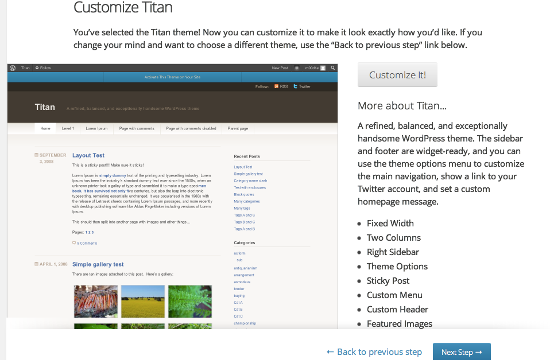Click the comment bubble icon under Layout Test
This screenshot has width=550, height=360.
pyautogui.click(x=74, y=242)
